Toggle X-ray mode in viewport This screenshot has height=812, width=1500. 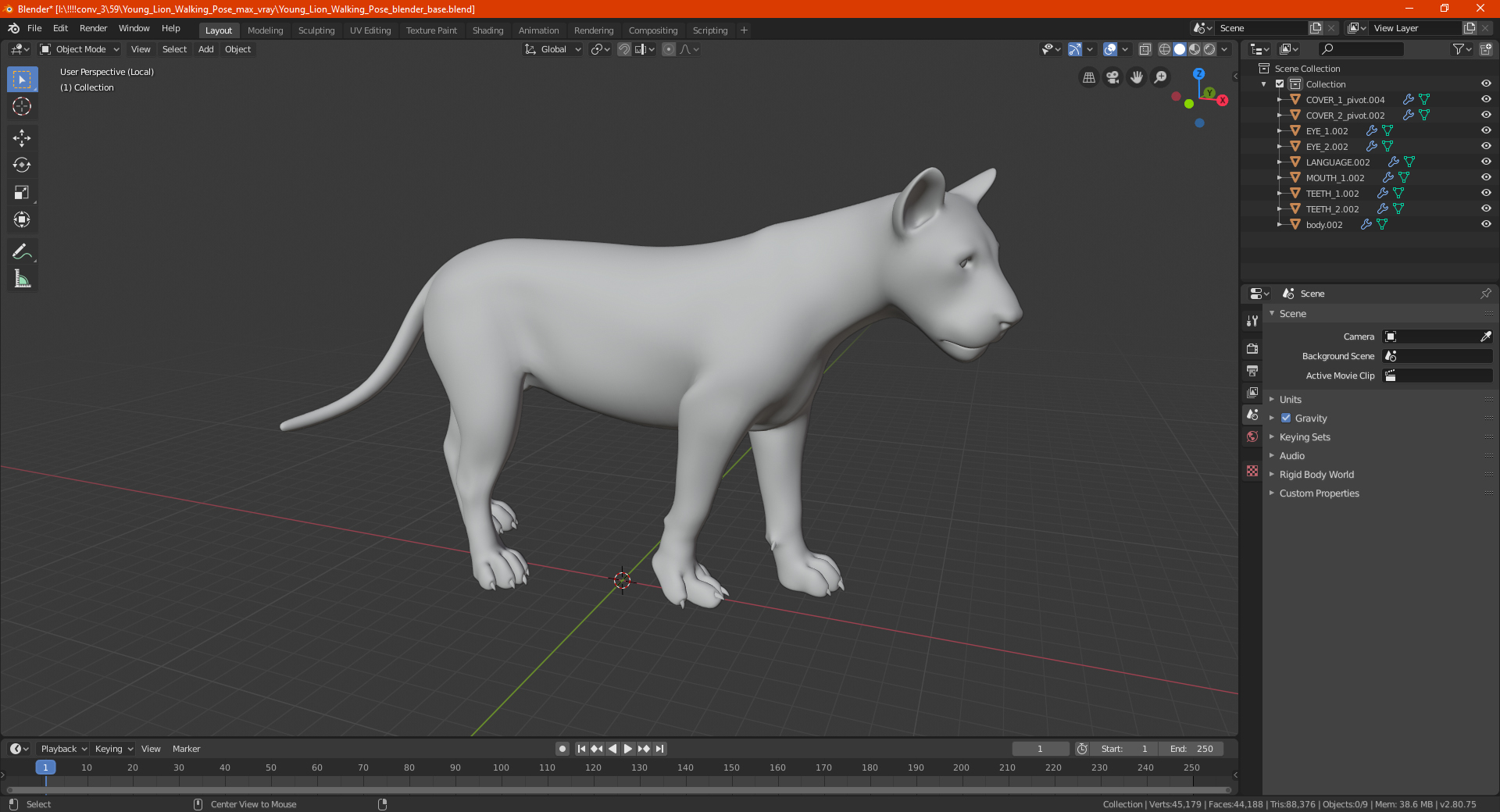(x=1145, y=49)
